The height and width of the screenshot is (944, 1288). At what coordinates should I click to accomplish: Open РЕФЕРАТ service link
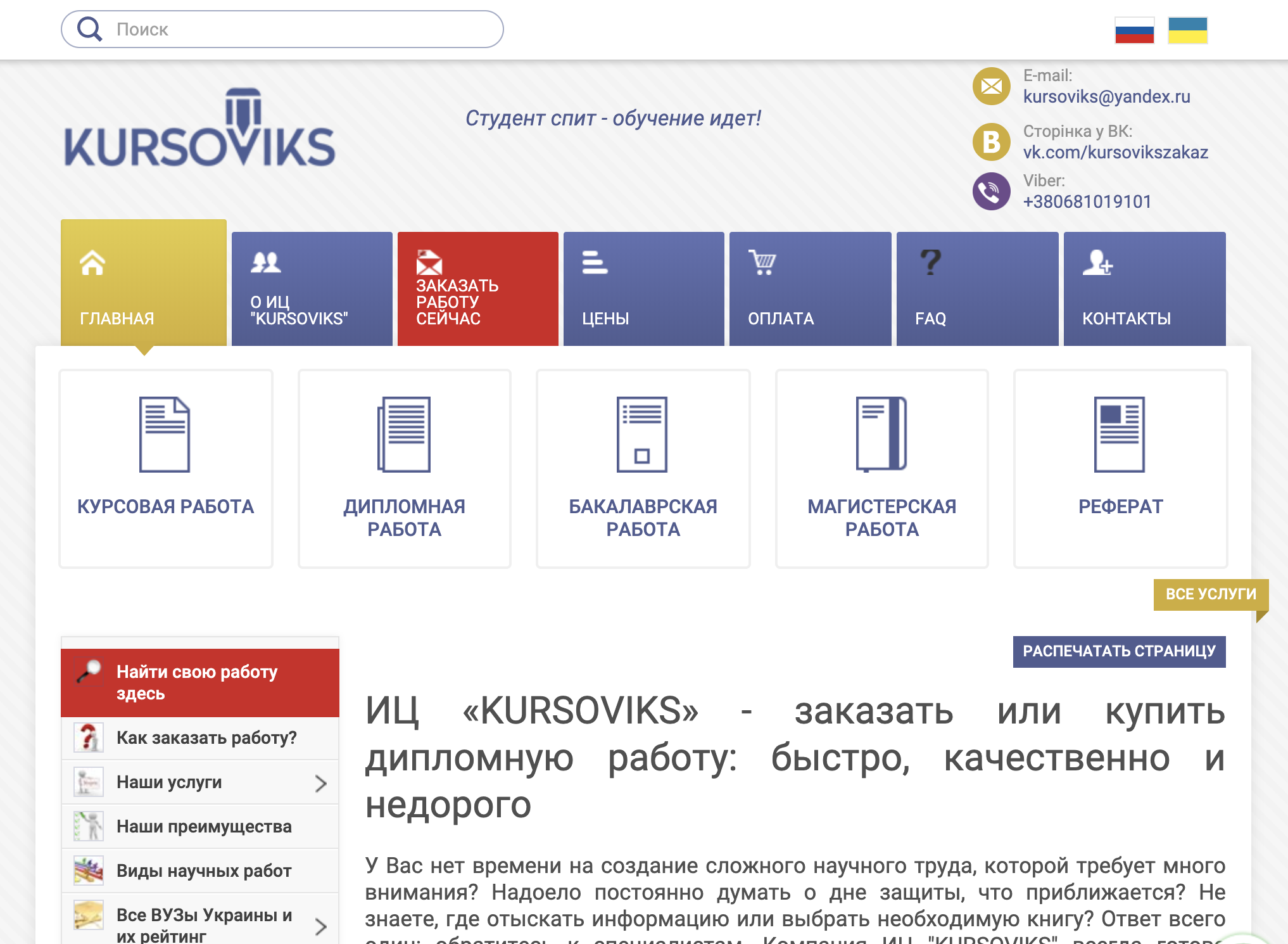(1121, 506)
